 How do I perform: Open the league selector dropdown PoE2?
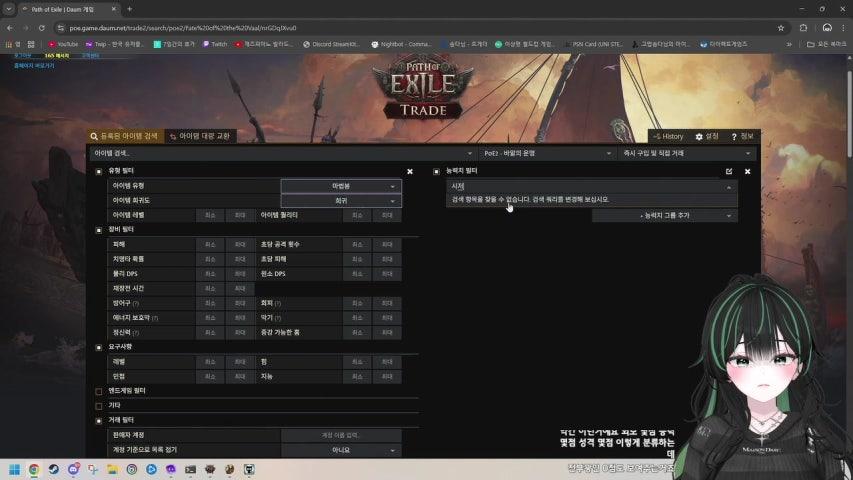(547, 153)
